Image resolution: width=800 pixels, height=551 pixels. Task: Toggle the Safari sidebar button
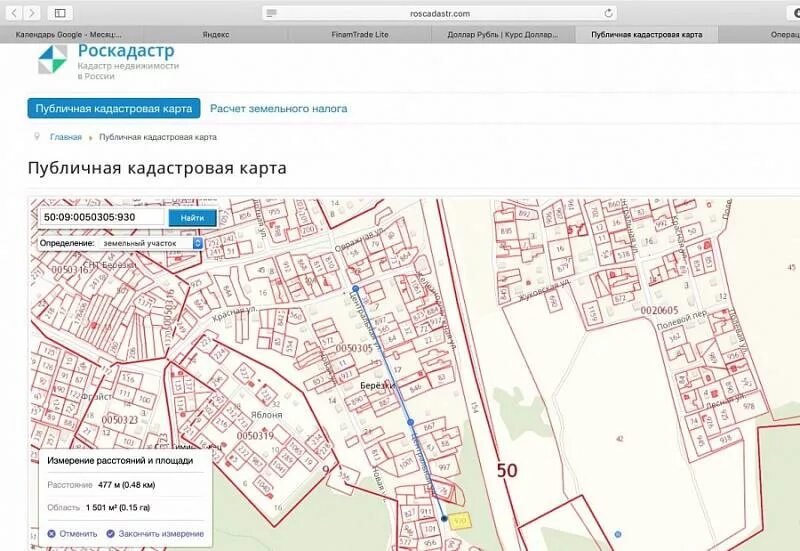point(60,13)
